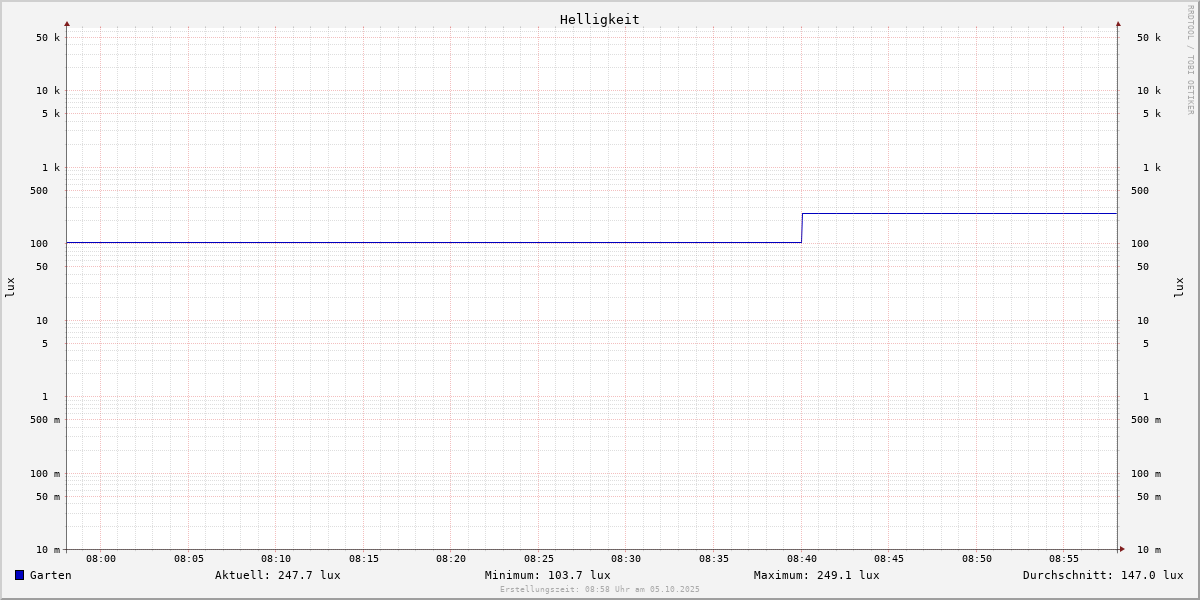Click the red arrow atop the right axis

(1118, 23)
